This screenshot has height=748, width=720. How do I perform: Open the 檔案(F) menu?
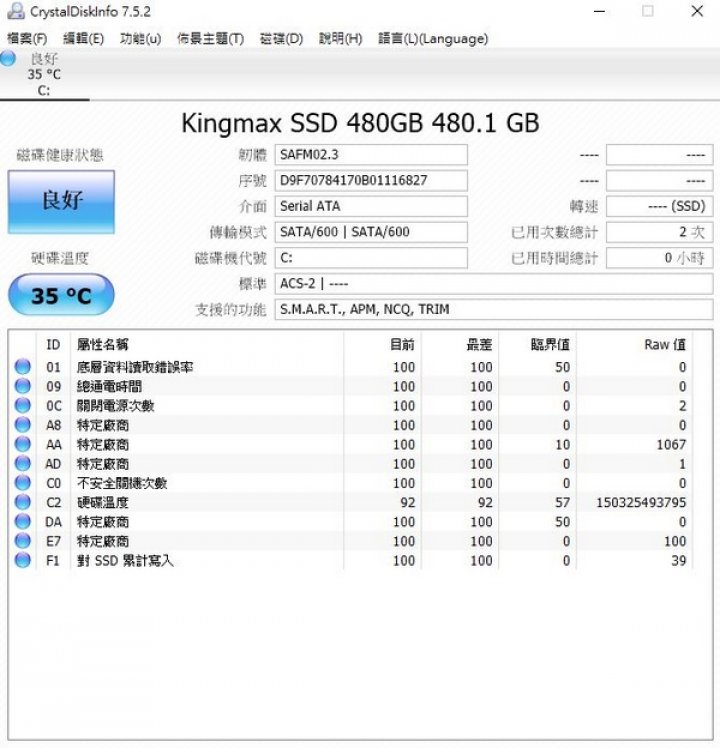[27, 39]
